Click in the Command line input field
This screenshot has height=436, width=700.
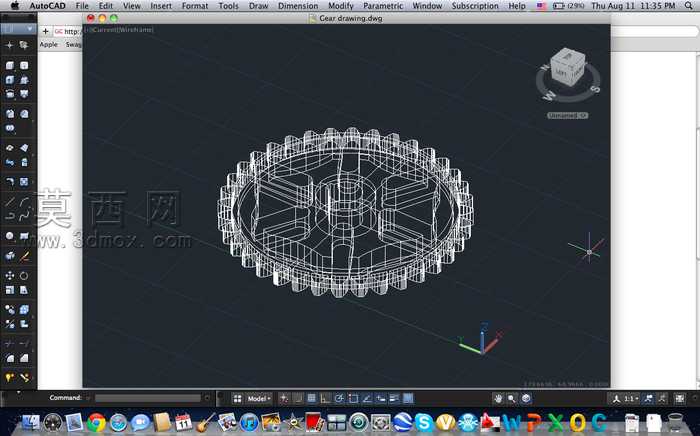click(148, 398)
